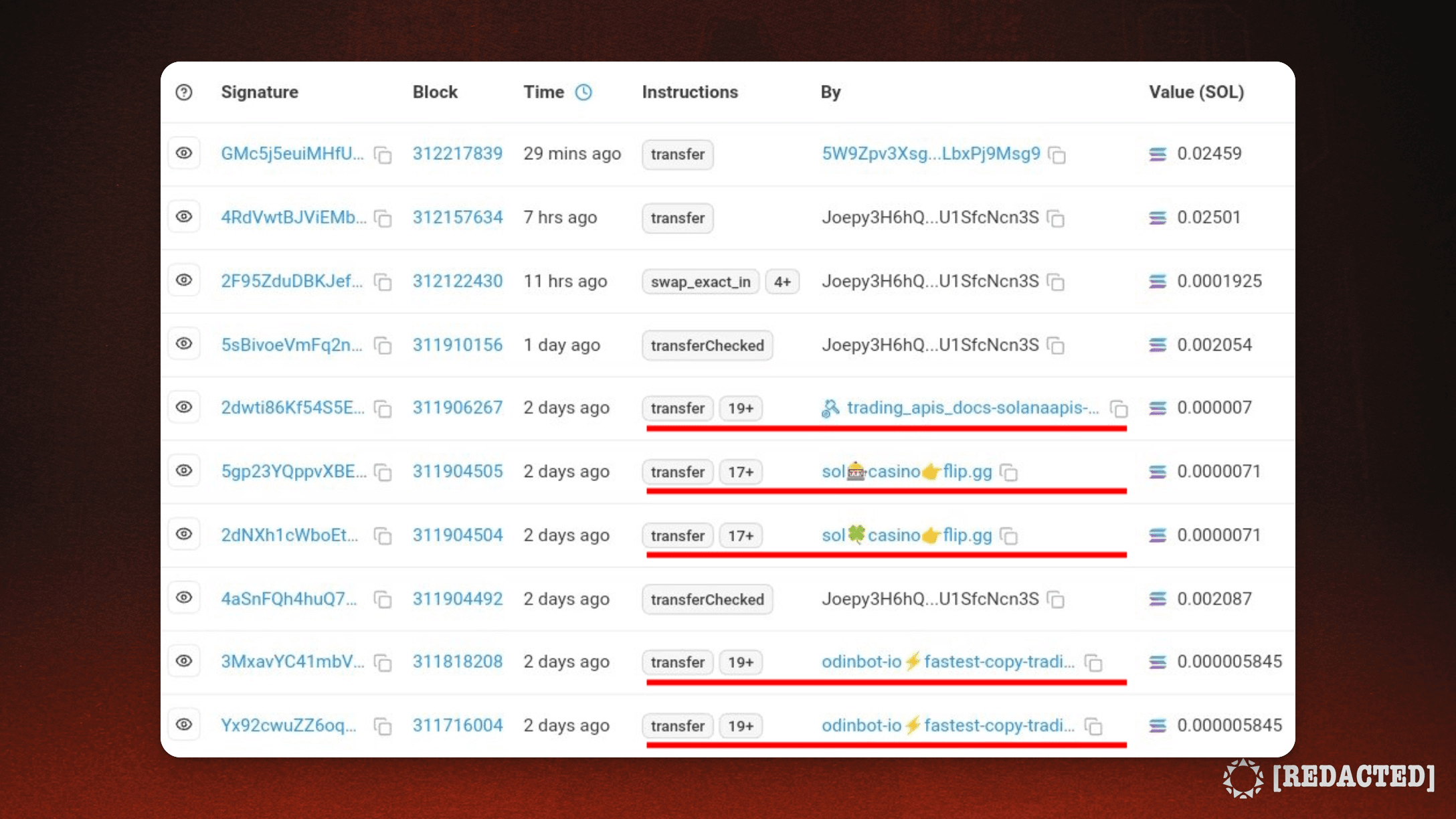Copy signature 2dNXh1cWboEt
This screenshot has width=1456, height=819.
[x=383, y=537]
